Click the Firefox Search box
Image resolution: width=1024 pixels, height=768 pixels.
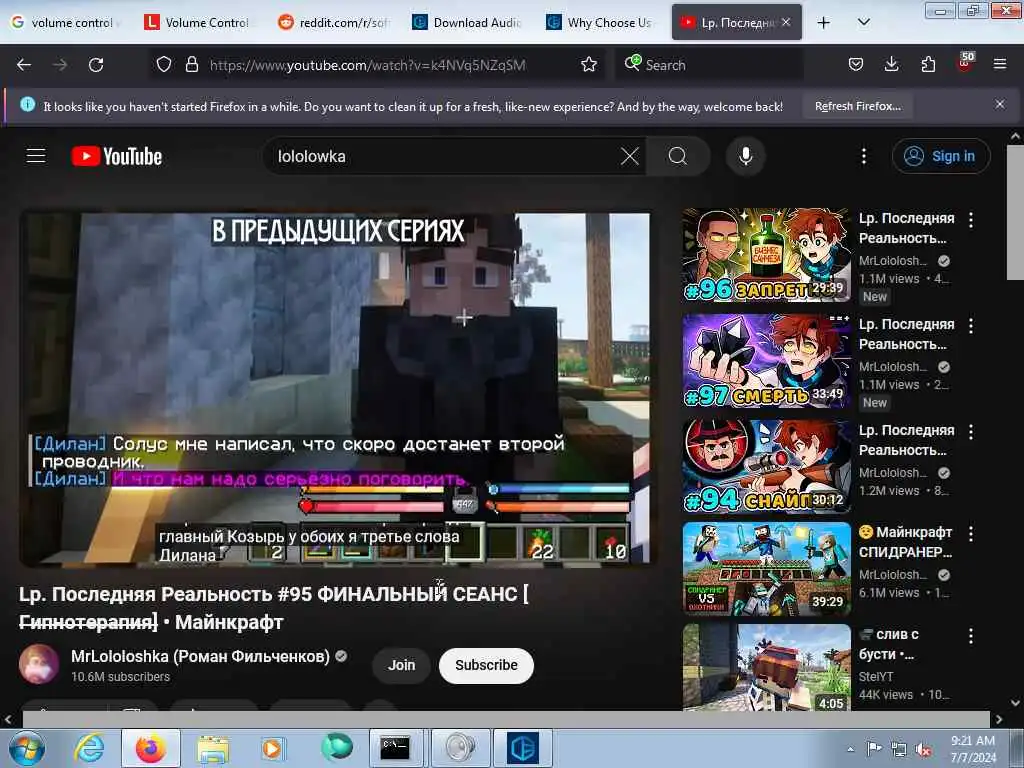[709, 65]
